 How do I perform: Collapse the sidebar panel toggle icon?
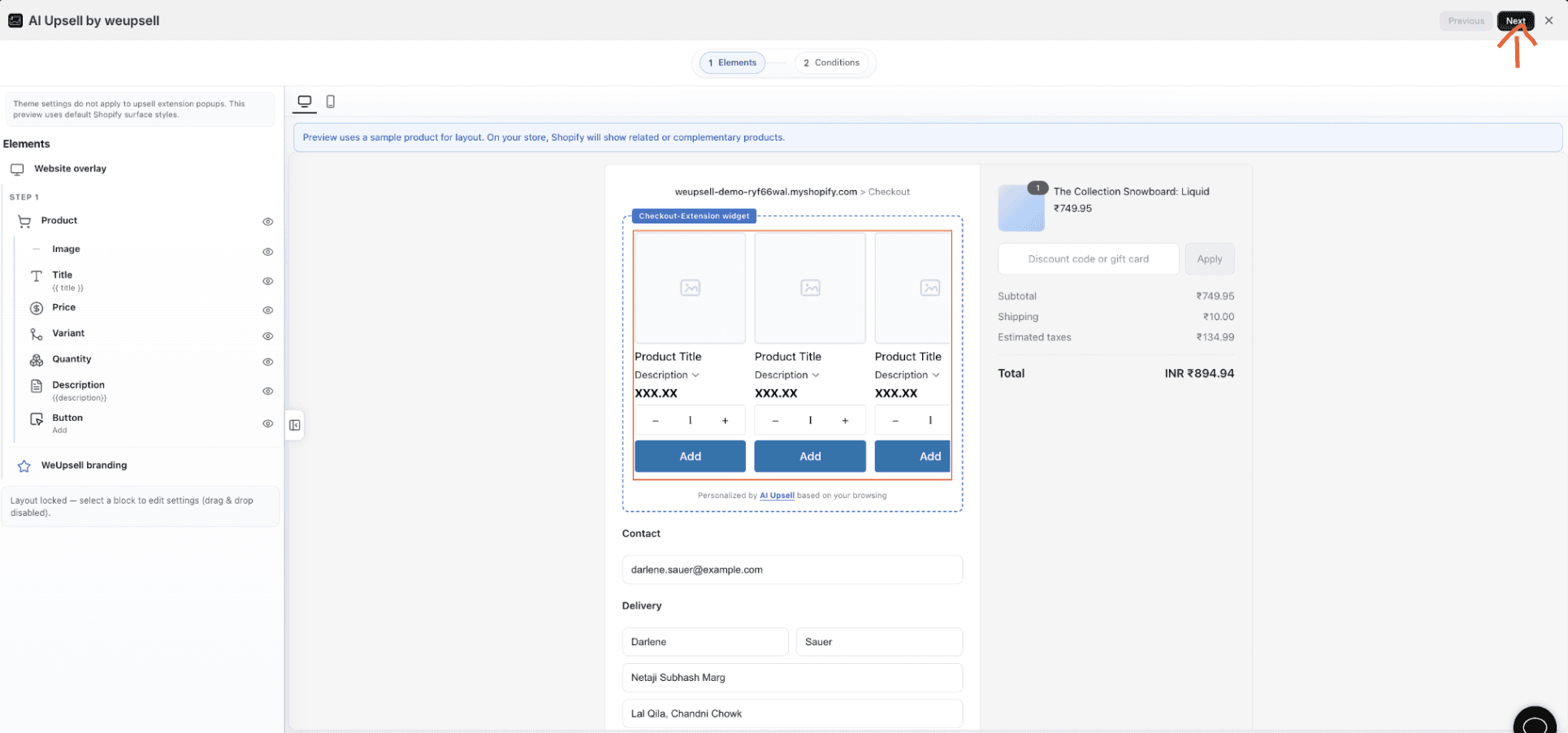(x=295, y=425)
